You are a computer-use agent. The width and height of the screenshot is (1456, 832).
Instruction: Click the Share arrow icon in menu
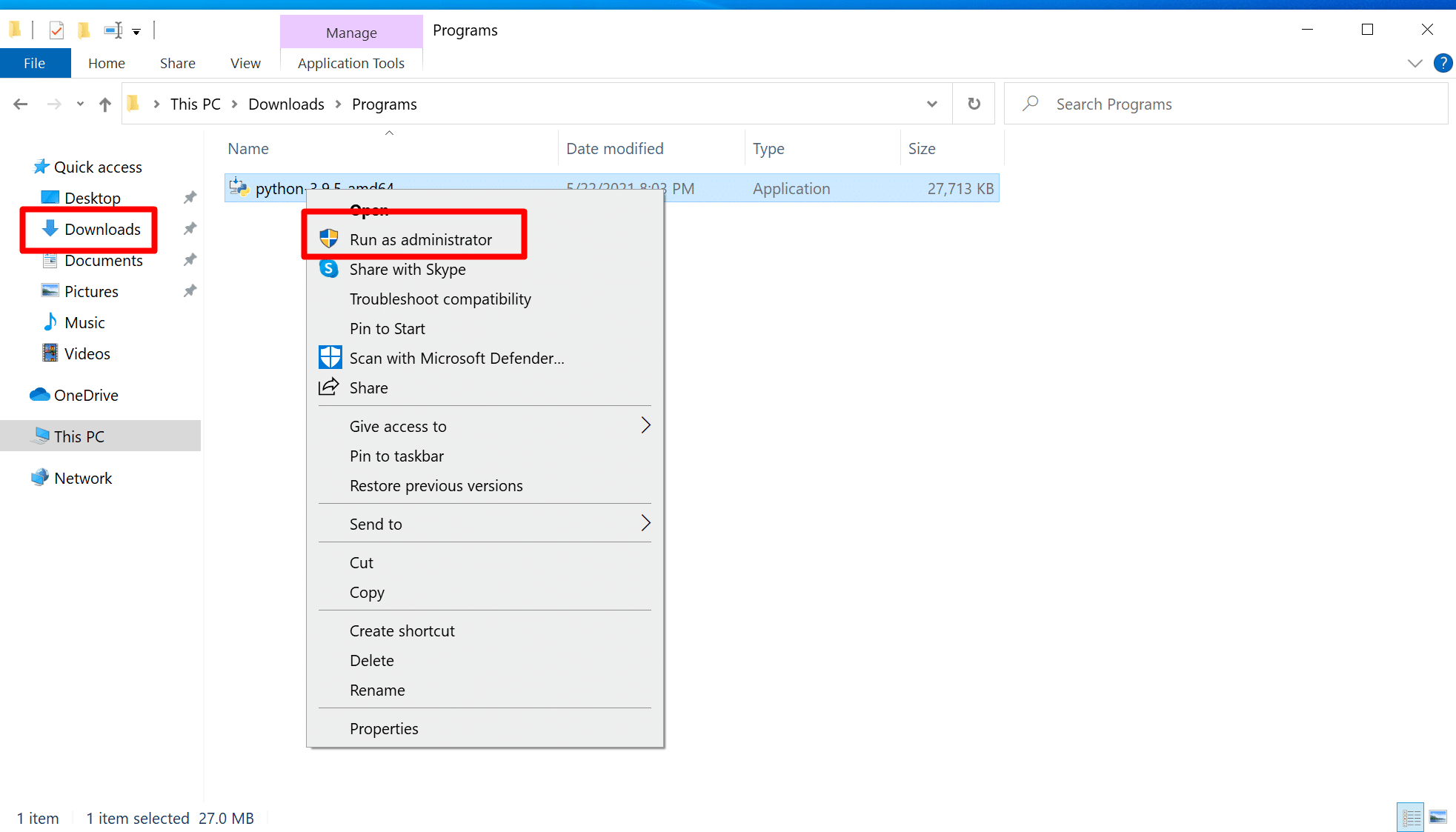[329, 387]
